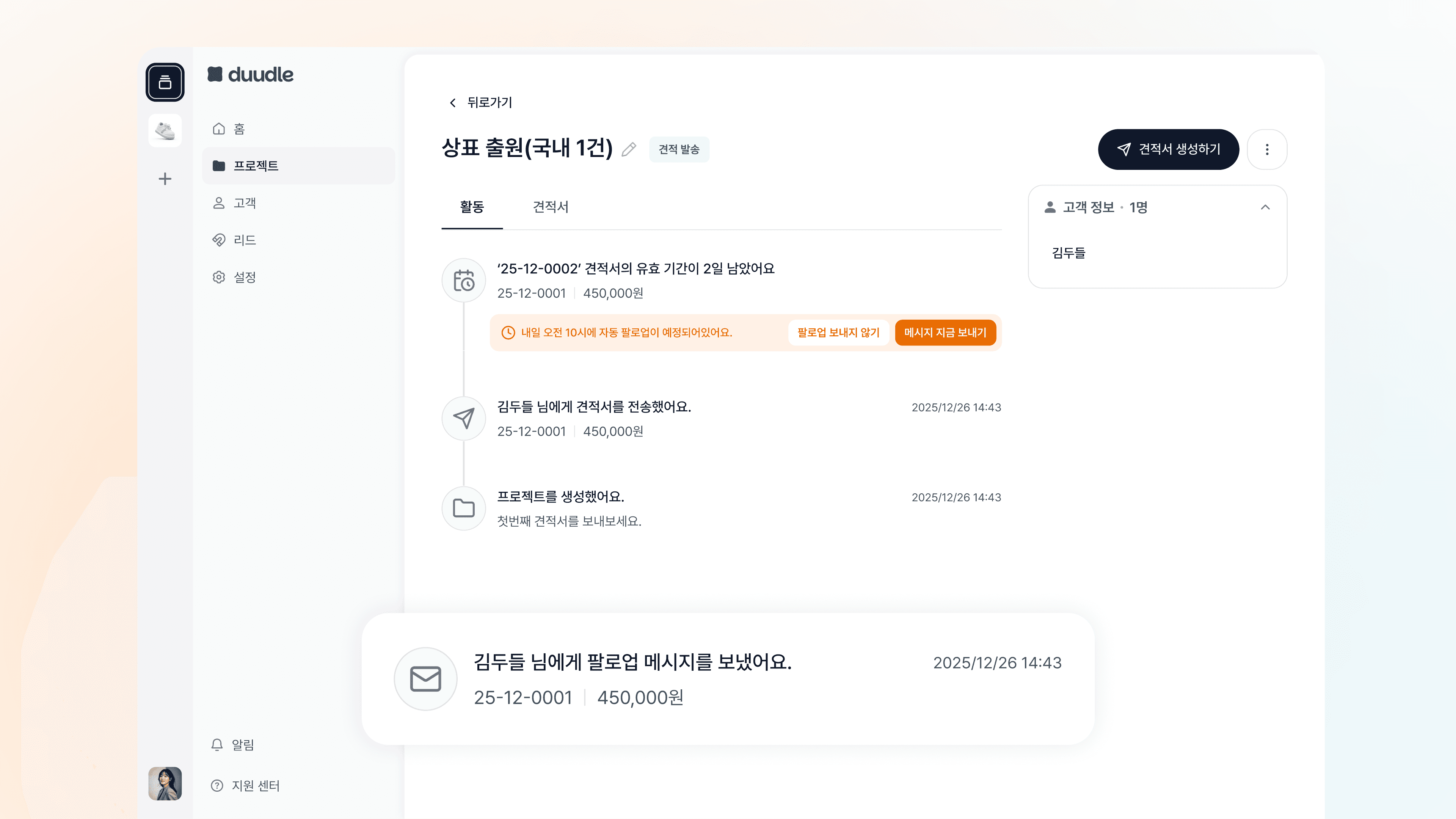Click 팔로업 보내지 않기 button
The width and height of the screenshot is (1456, 819).
pos(838,333)
